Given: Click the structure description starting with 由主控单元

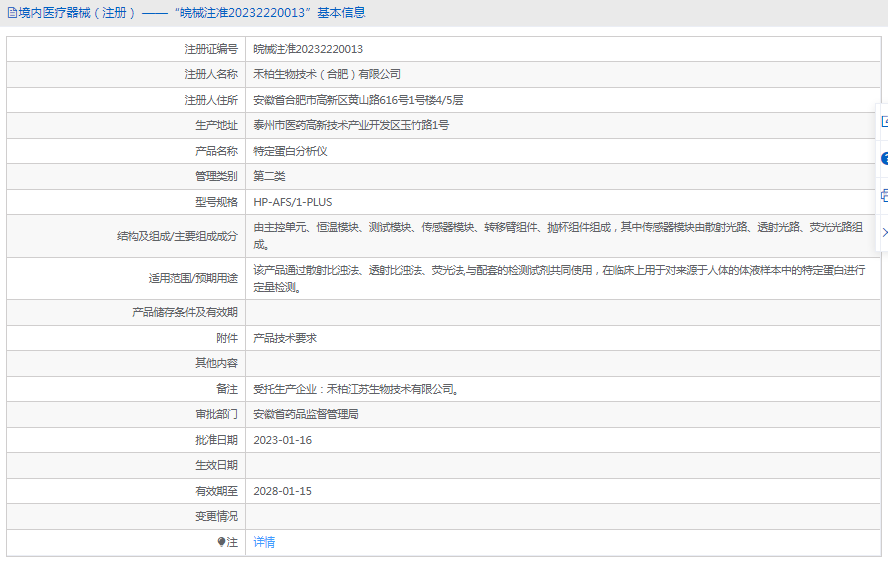Looking at the screenshot, I should click(x=558, y=236).
